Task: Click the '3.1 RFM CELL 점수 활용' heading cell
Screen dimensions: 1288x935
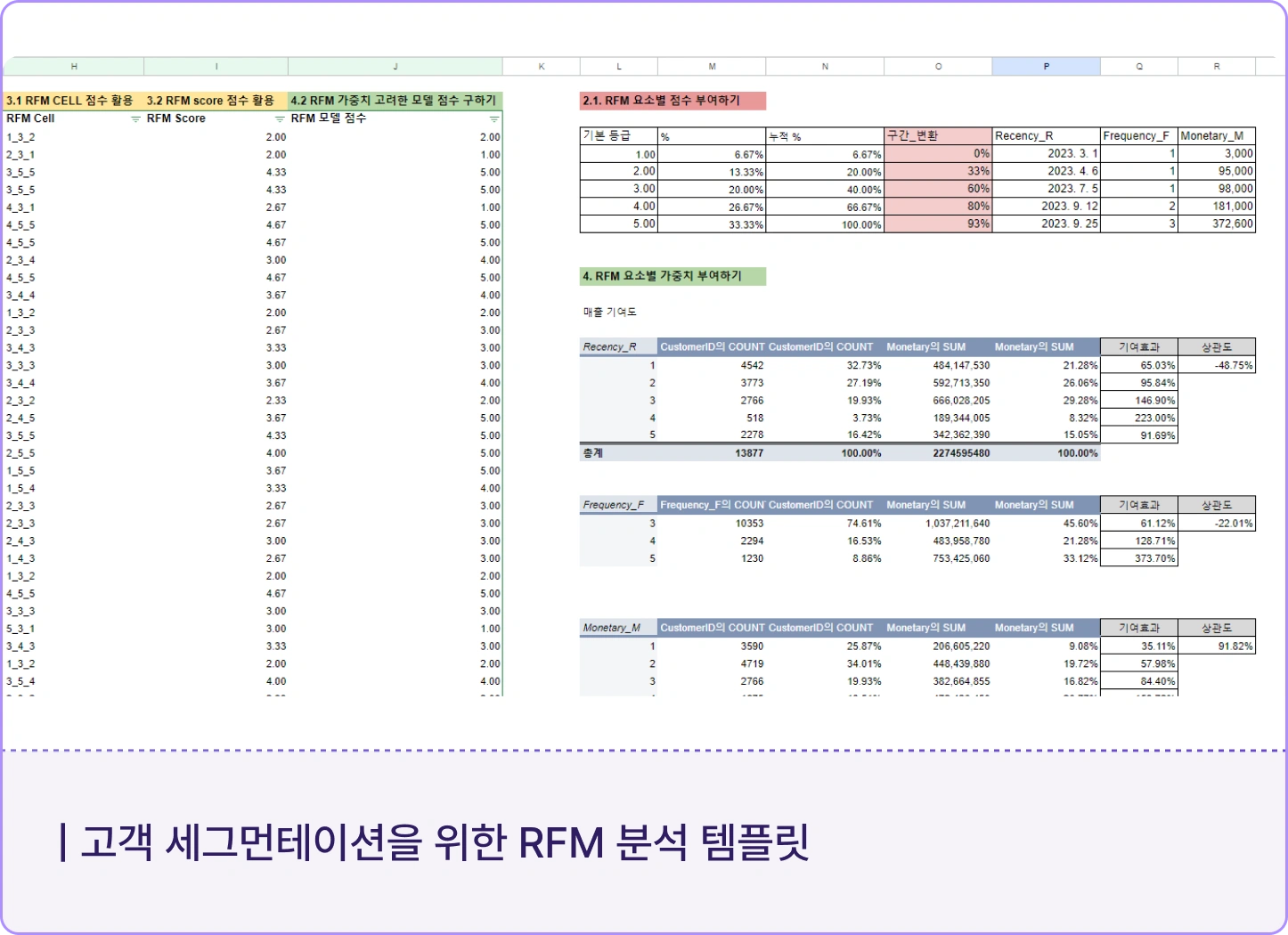Action: [x=74, y=101]
